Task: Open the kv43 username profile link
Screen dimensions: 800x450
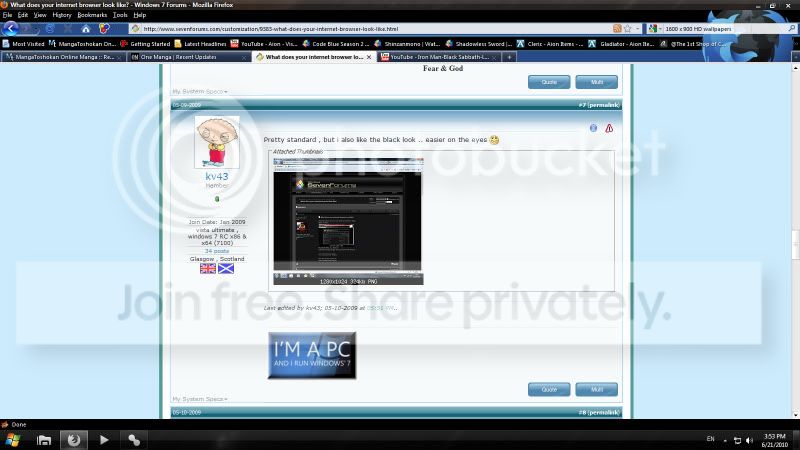Action: click(217, 177)
